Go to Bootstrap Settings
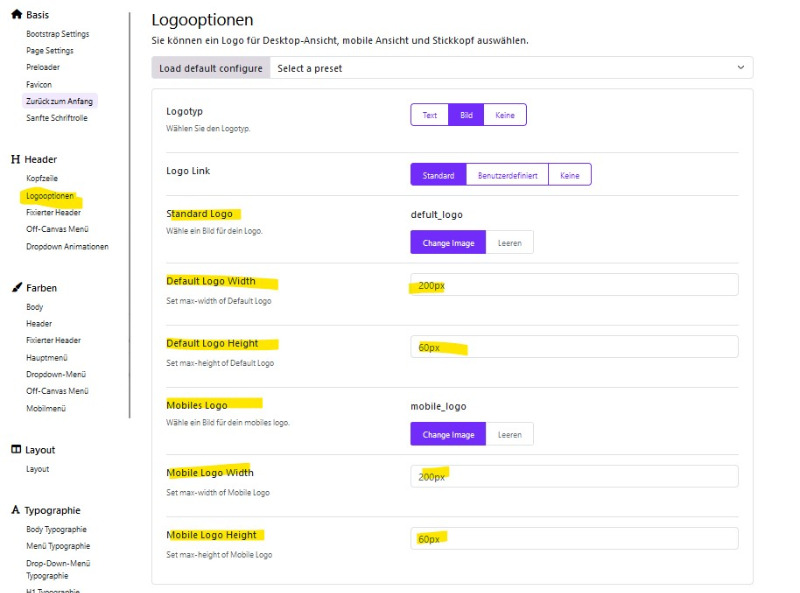Screen dimensions: 800x593 (x=58, y=34)
